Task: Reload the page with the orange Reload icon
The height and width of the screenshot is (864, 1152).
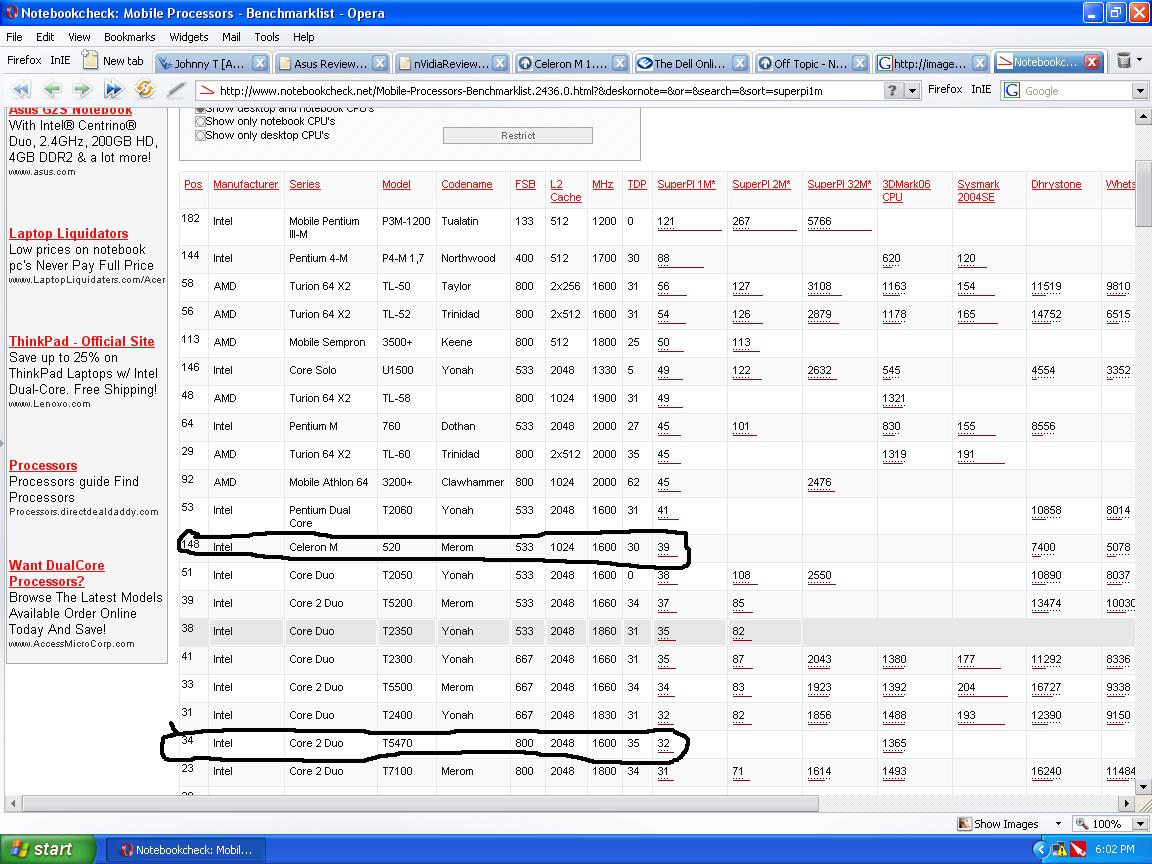Action: point(145,90)
